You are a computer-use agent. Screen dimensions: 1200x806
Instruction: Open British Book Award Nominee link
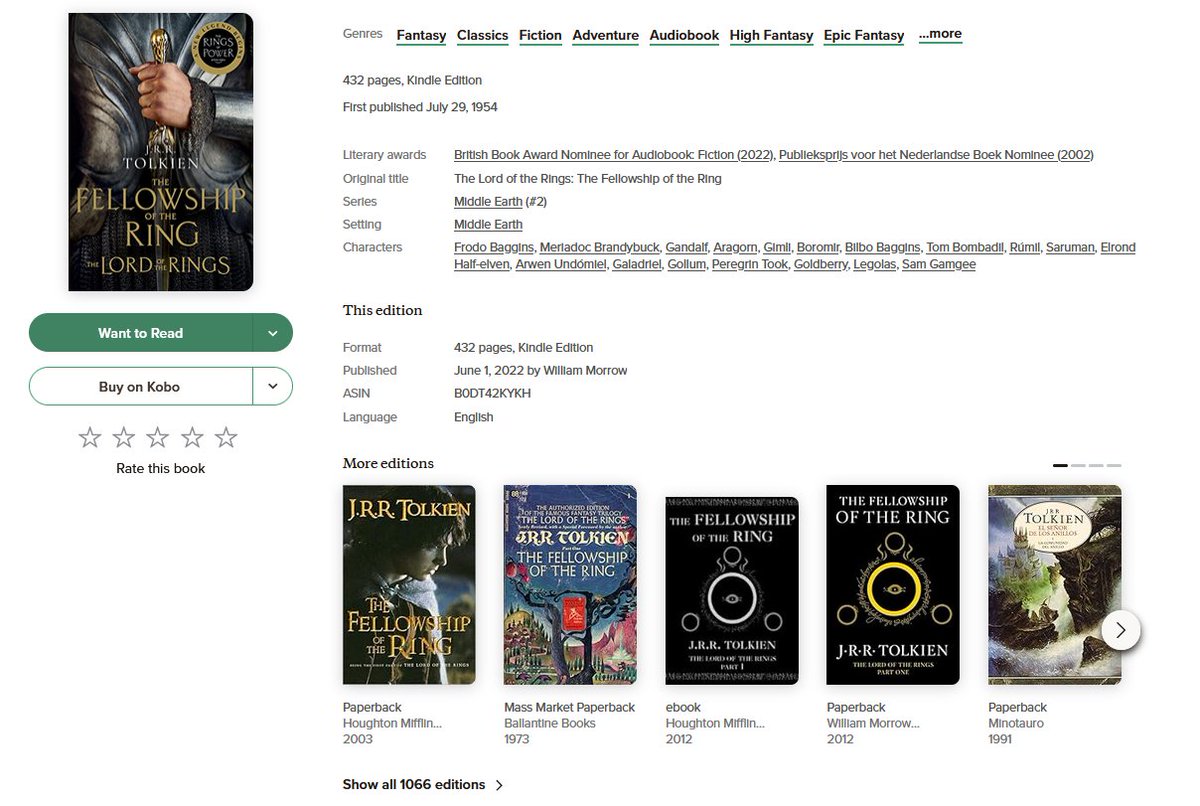coord(614,155)
